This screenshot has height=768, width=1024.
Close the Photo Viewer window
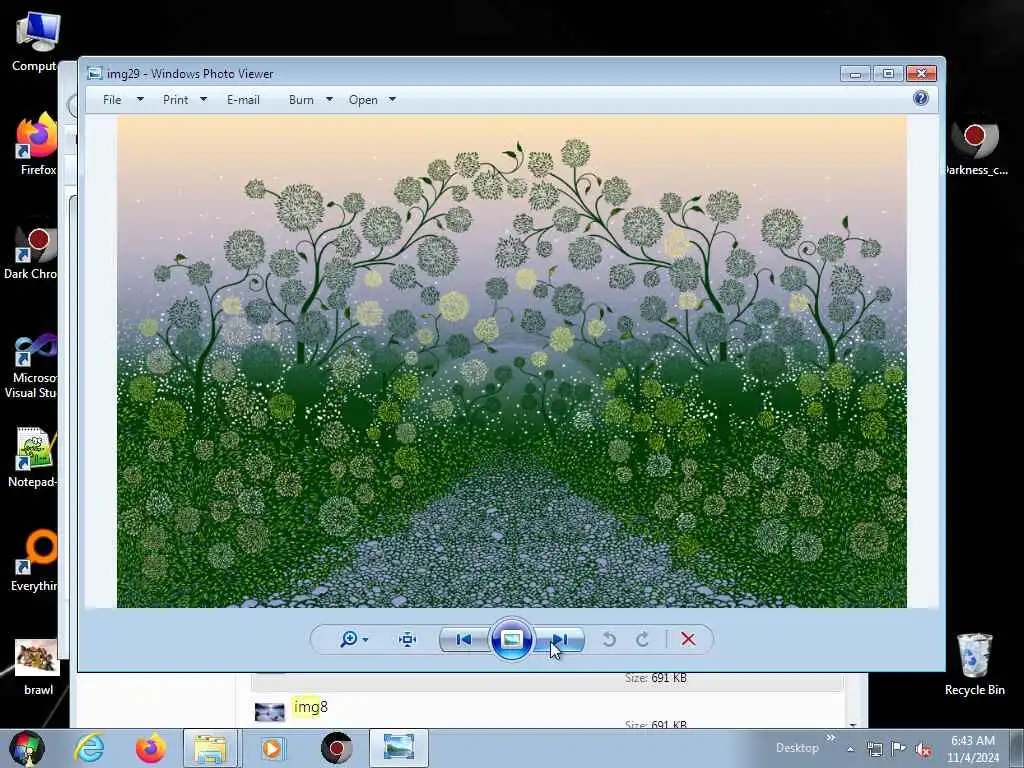point(921,74)
